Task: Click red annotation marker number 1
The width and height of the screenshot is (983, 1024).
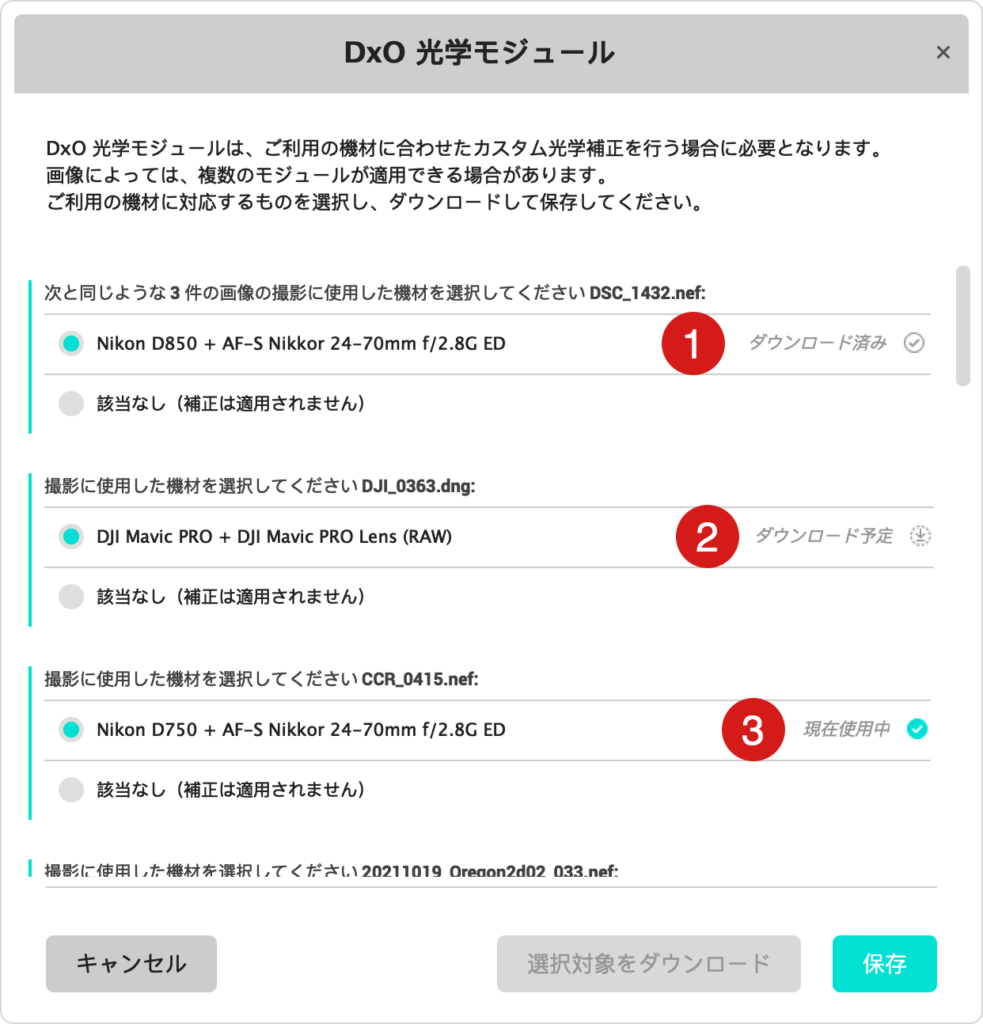Action: (x=693, y=344)
